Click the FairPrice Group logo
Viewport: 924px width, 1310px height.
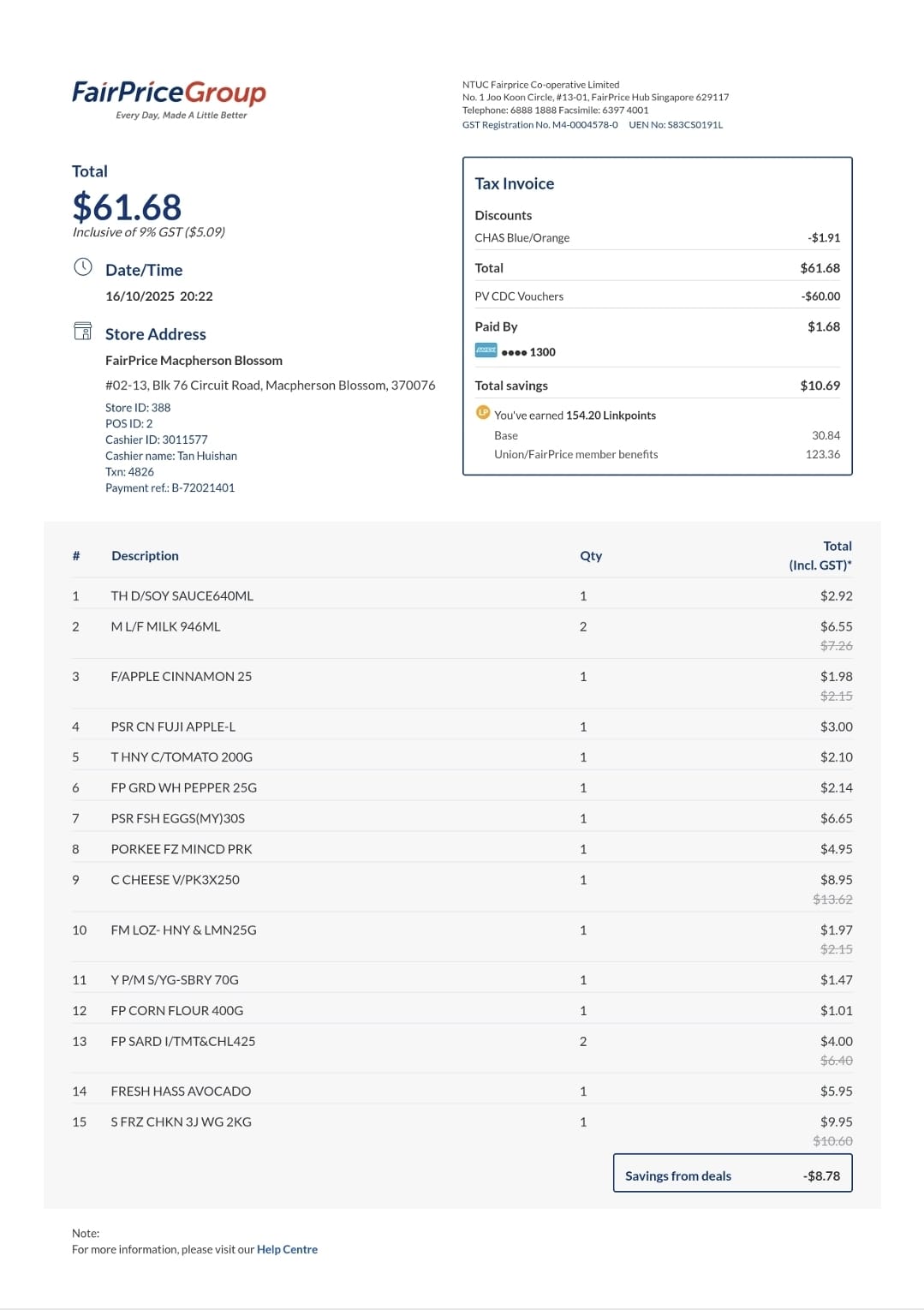click(x=169, y=99)
